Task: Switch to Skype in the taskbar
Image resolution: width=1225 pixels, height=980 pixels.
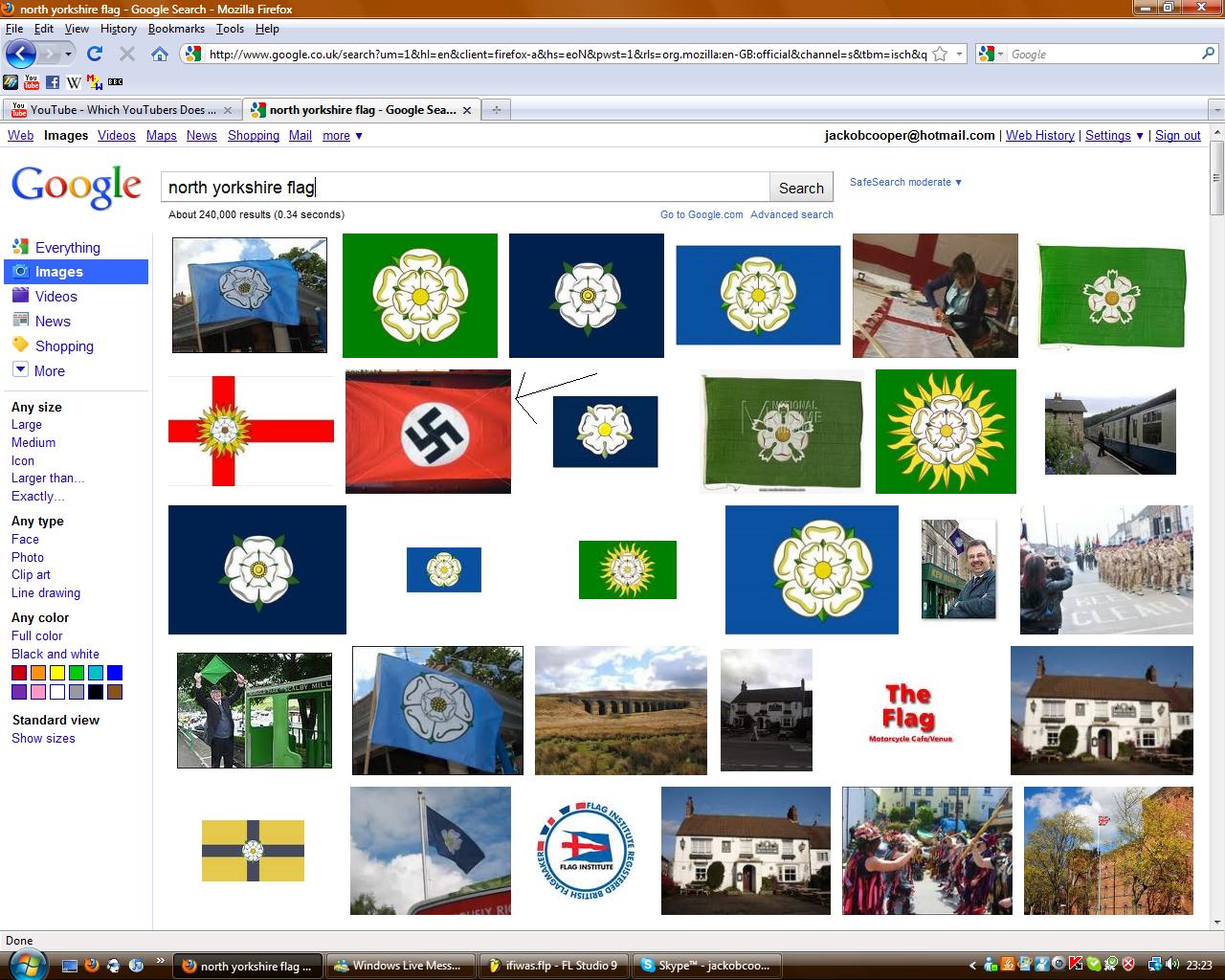Action: (705, 966)
